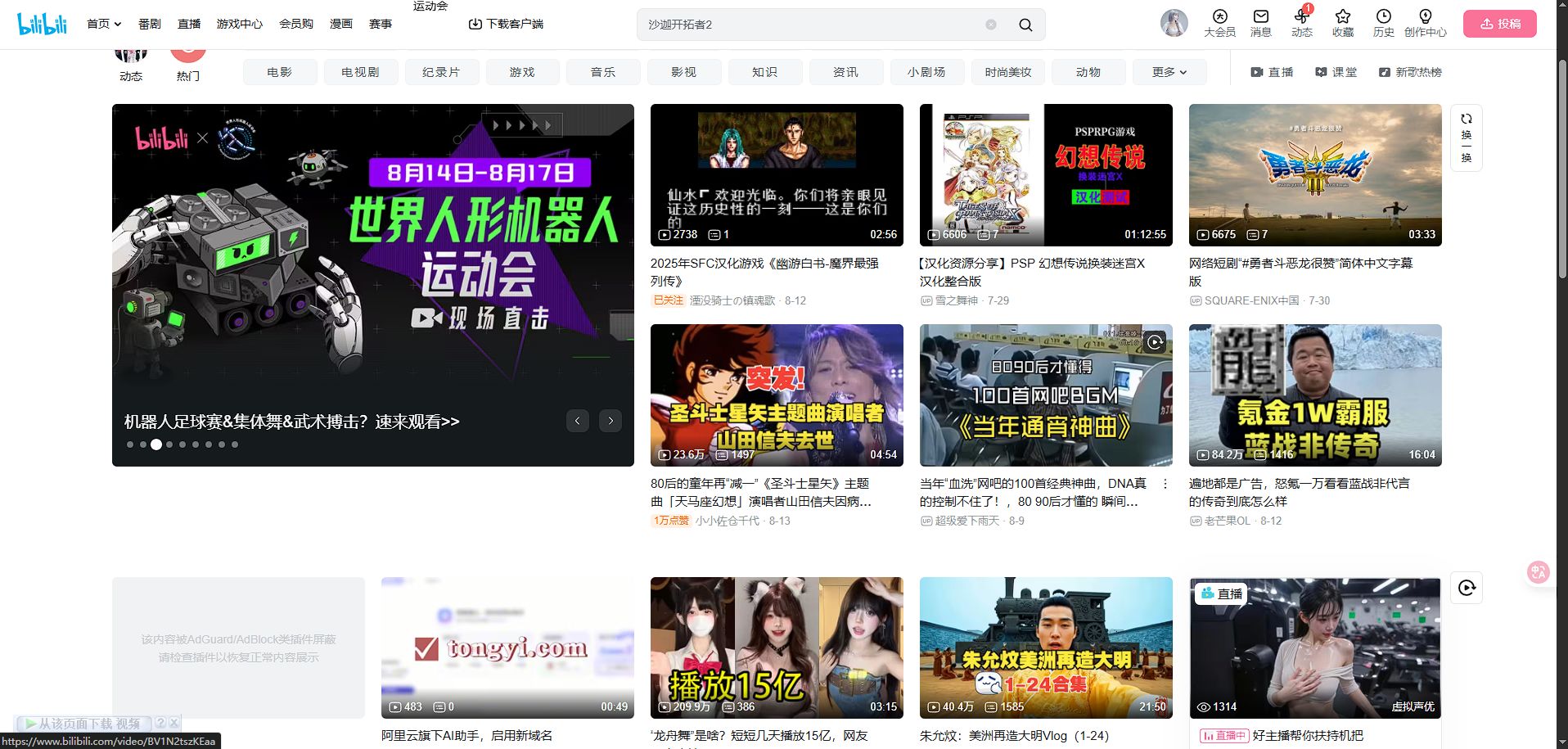1568x749 pixels.
Task: Click uploader 老芒果OL
Action: point(1227,521)
